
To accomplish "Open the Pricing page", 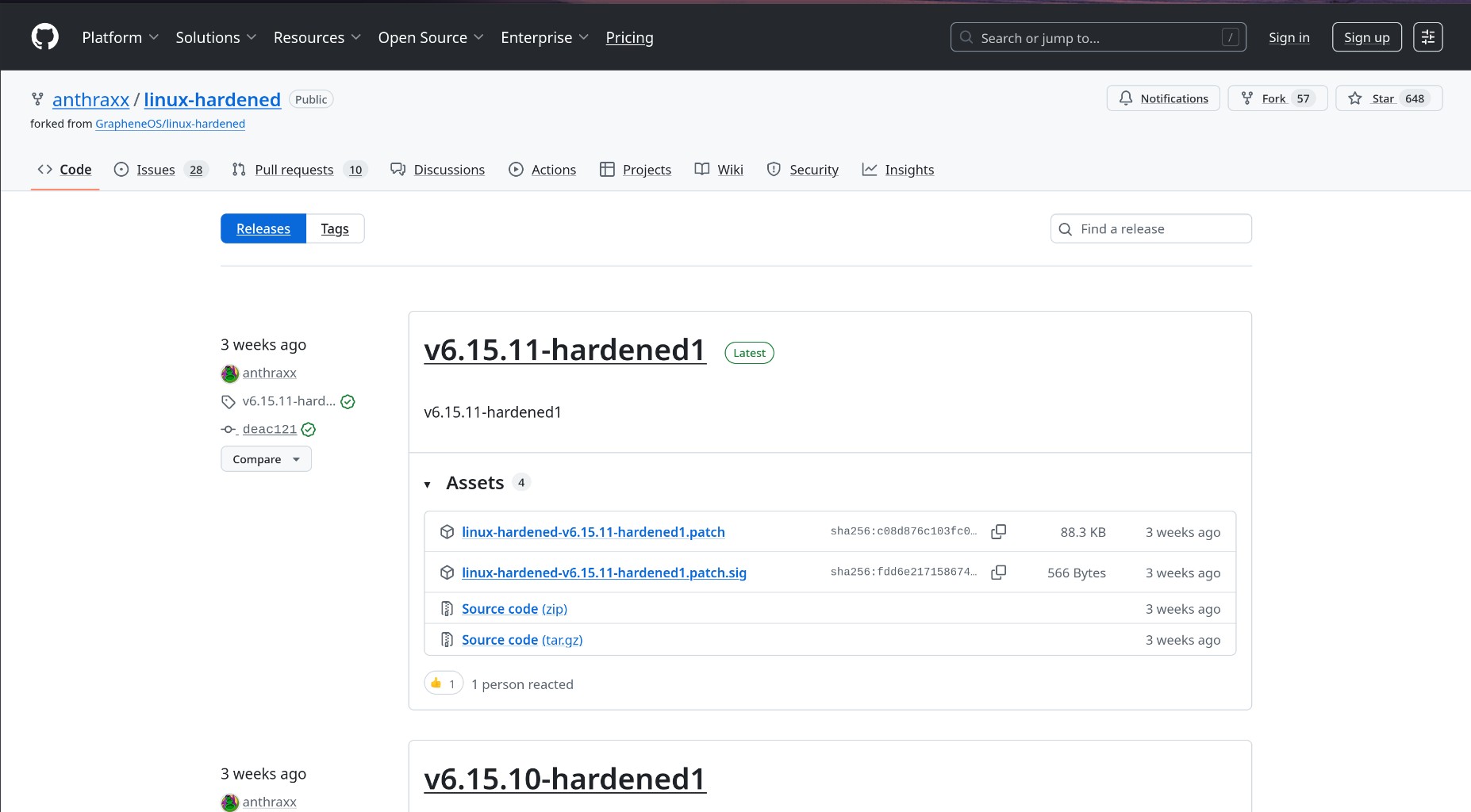I will (x=629, y=37).
